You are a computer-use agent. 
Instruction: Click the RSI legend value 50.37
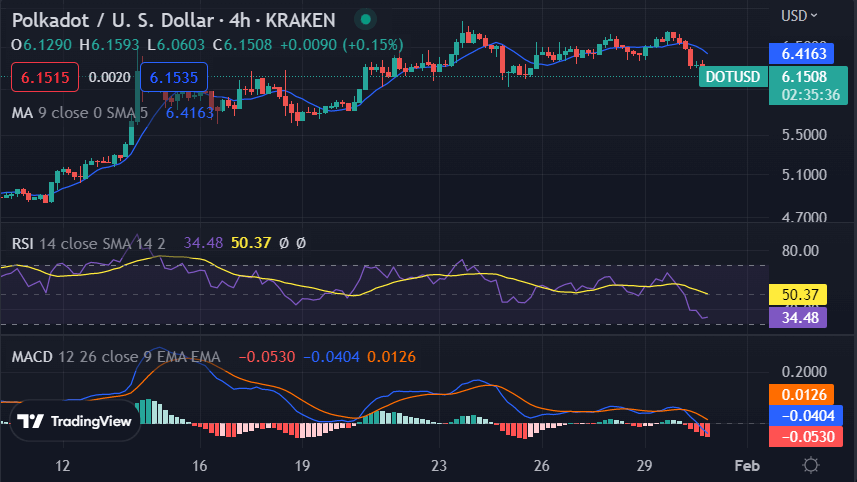coord(251,243)
